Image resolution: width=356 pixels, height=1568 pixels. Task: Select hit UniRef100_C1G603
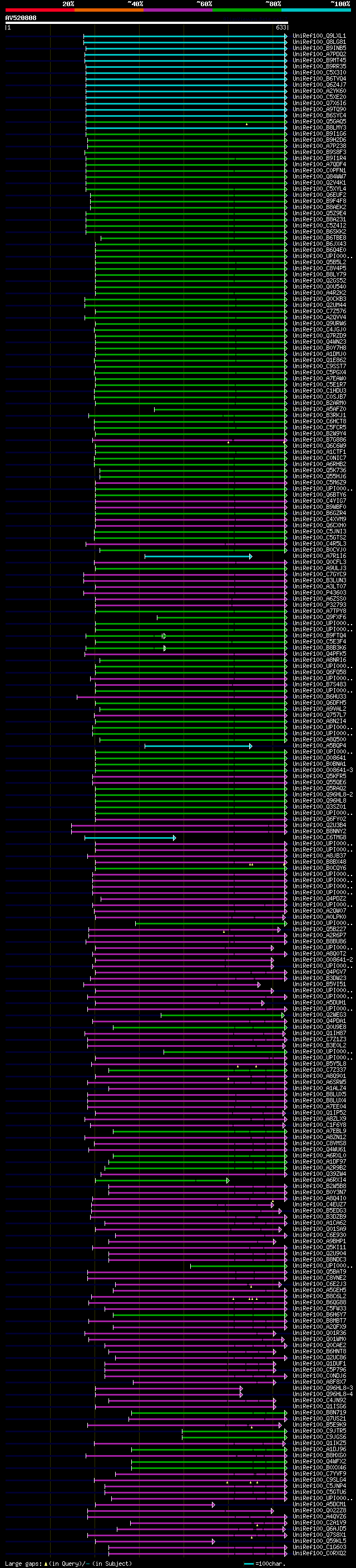319,1546
